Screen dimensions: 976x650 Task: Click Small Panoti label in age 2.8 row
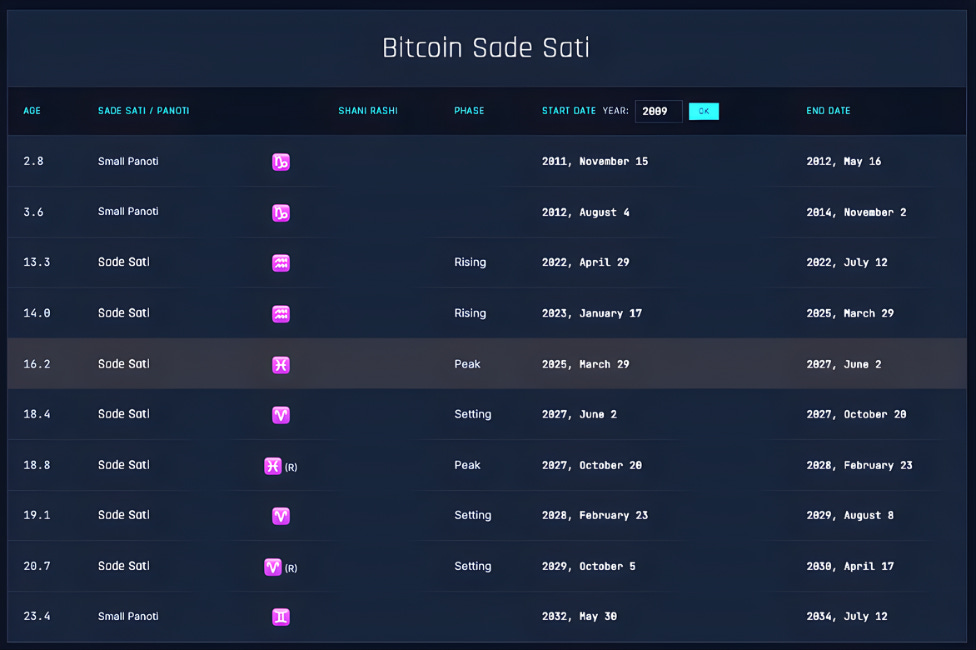click(128, 161)
